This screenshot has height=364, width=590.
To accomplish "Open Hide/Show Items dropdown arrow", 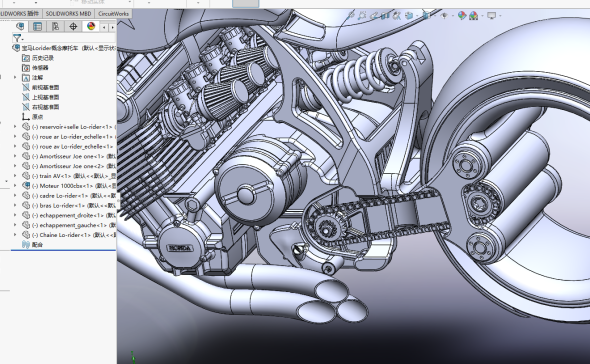I will pos(453,15).
